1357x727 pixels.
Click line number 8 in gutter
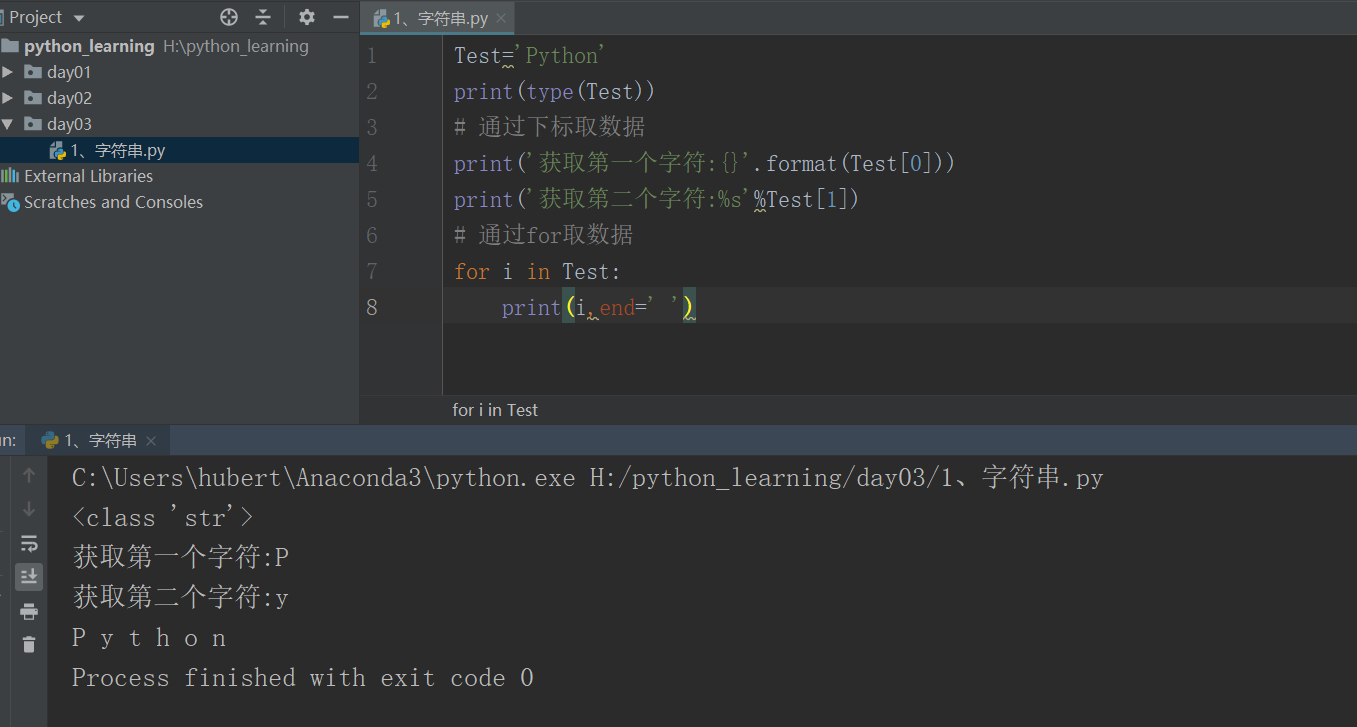[x=372, y=307]
